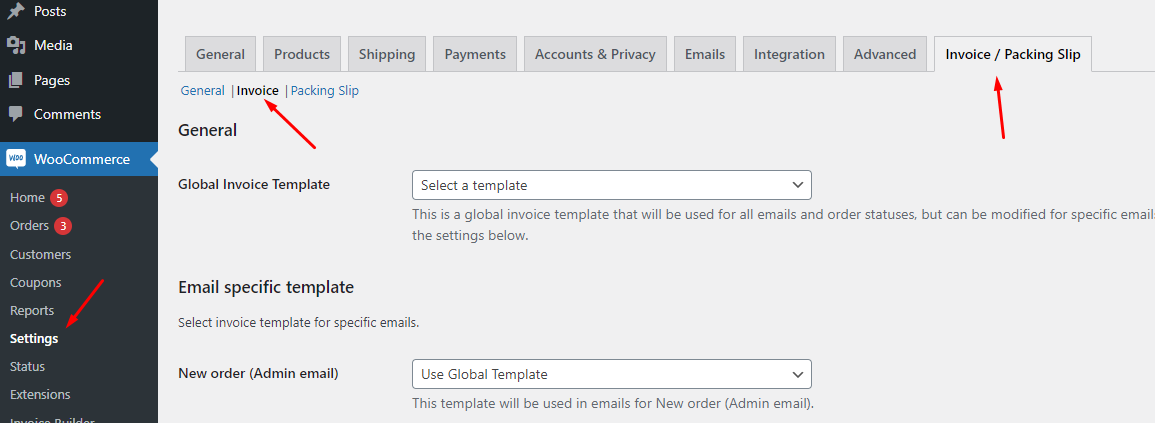Screen dimensions: 1155x423
Task: Click the General sub-section link
Action: tap(202, 91)
